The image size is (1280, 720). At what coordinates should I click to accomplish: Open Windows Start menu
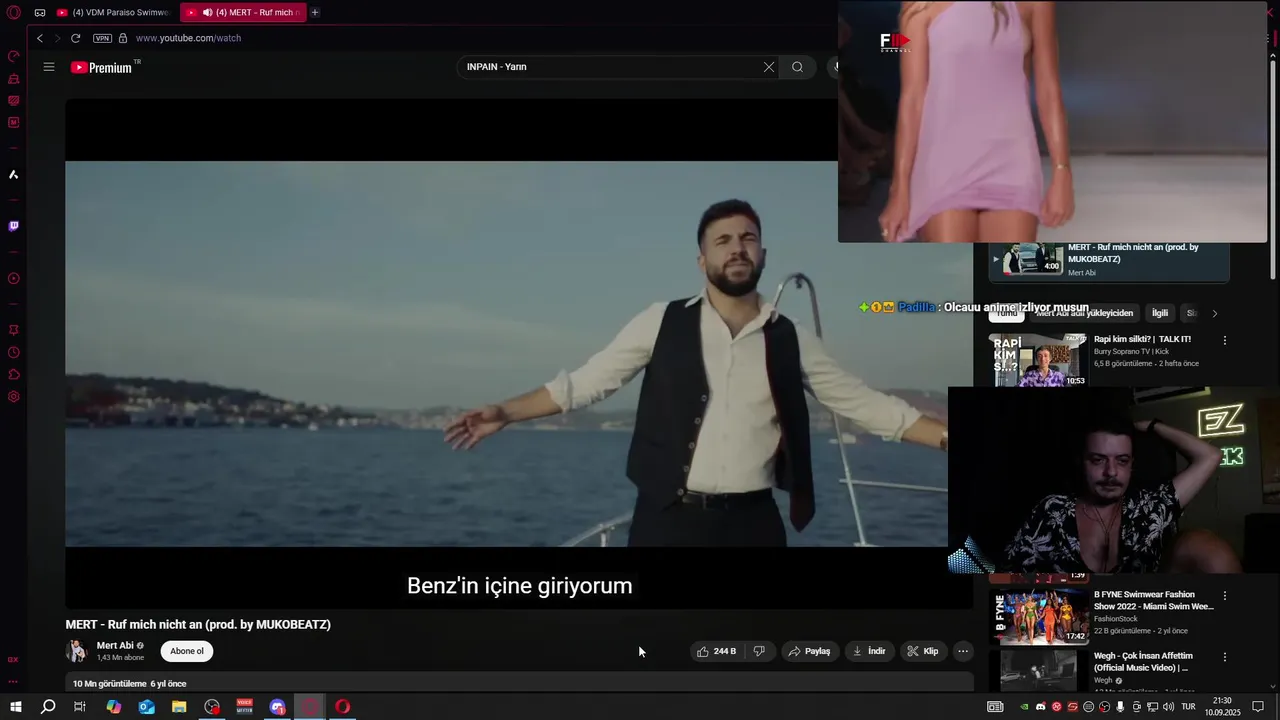pyautogui.click(x=15, y=707)
